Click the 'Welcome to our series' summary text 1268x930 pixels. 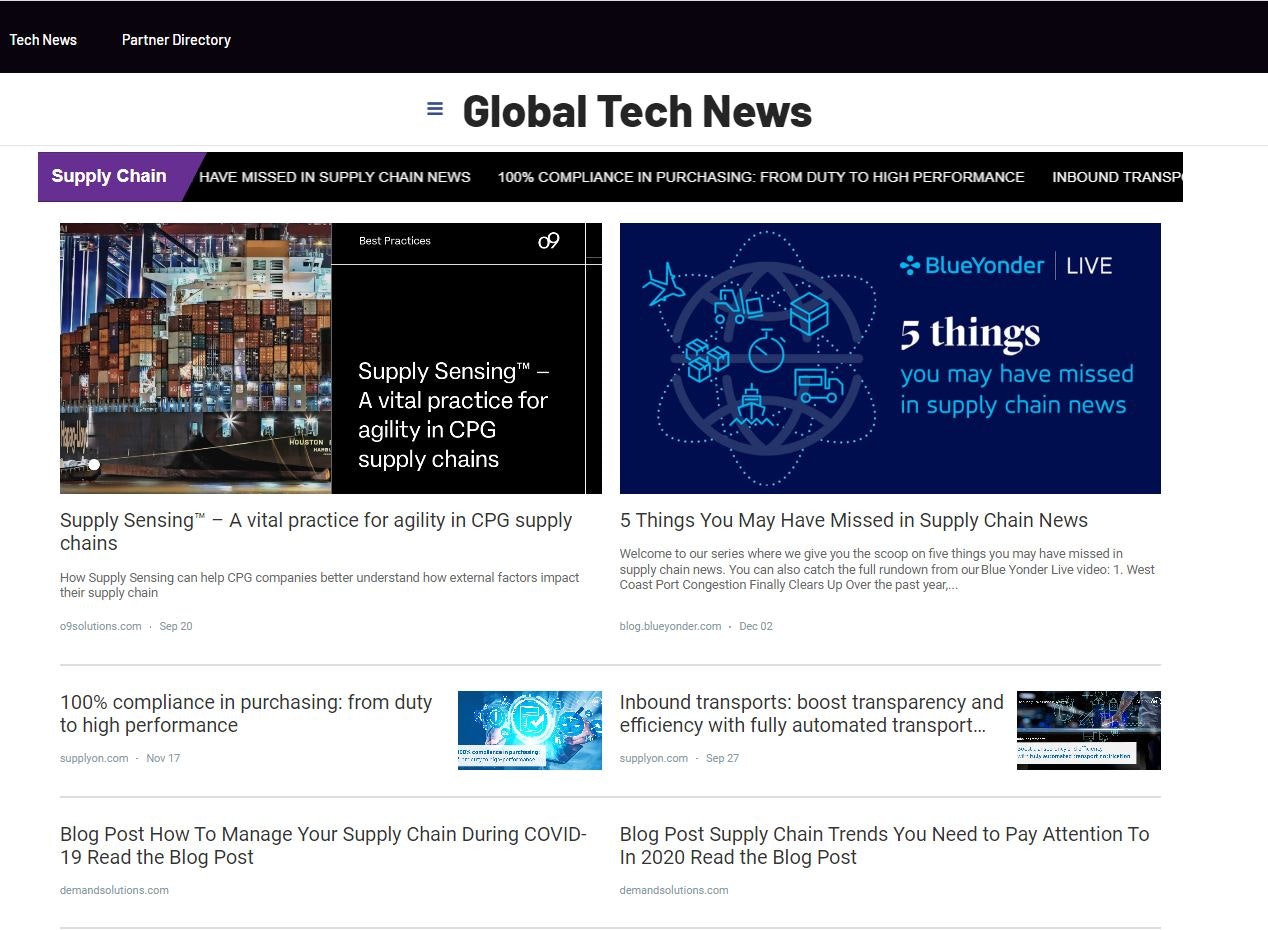(888, 569)
